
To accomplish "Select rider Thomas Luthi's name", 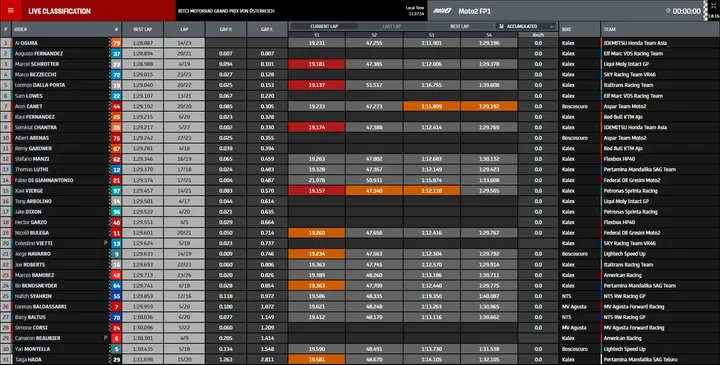I will pos(32,169).
